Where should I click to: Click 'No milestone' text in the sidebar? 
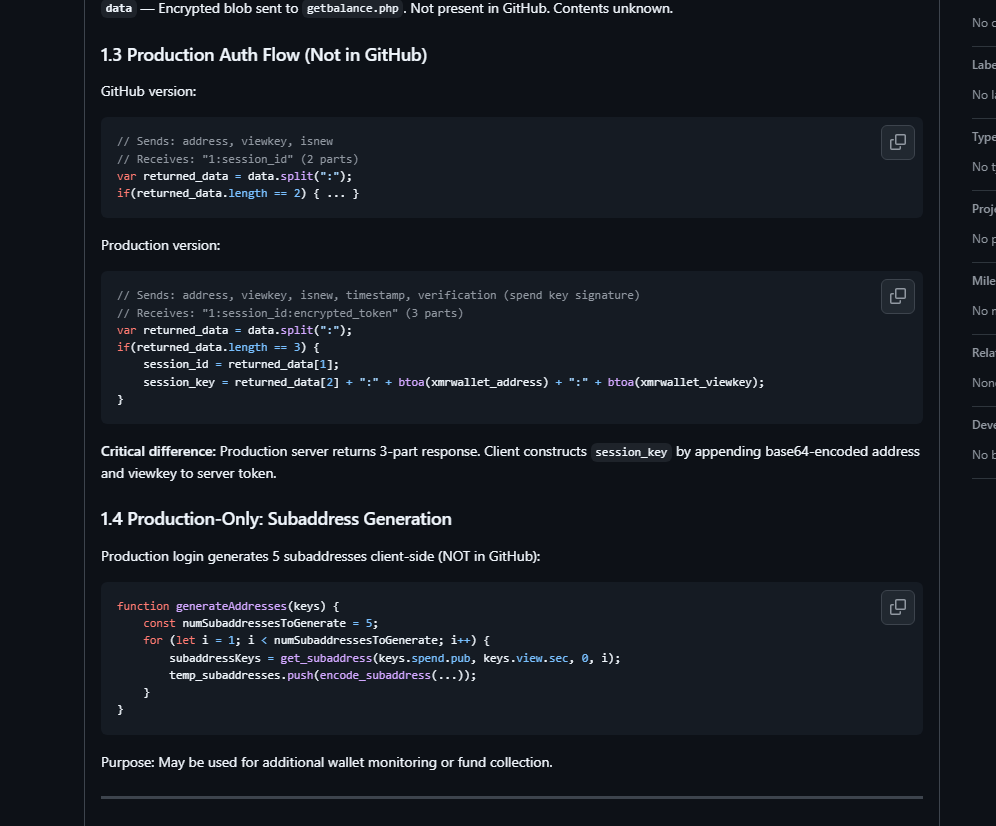point(982,310)
